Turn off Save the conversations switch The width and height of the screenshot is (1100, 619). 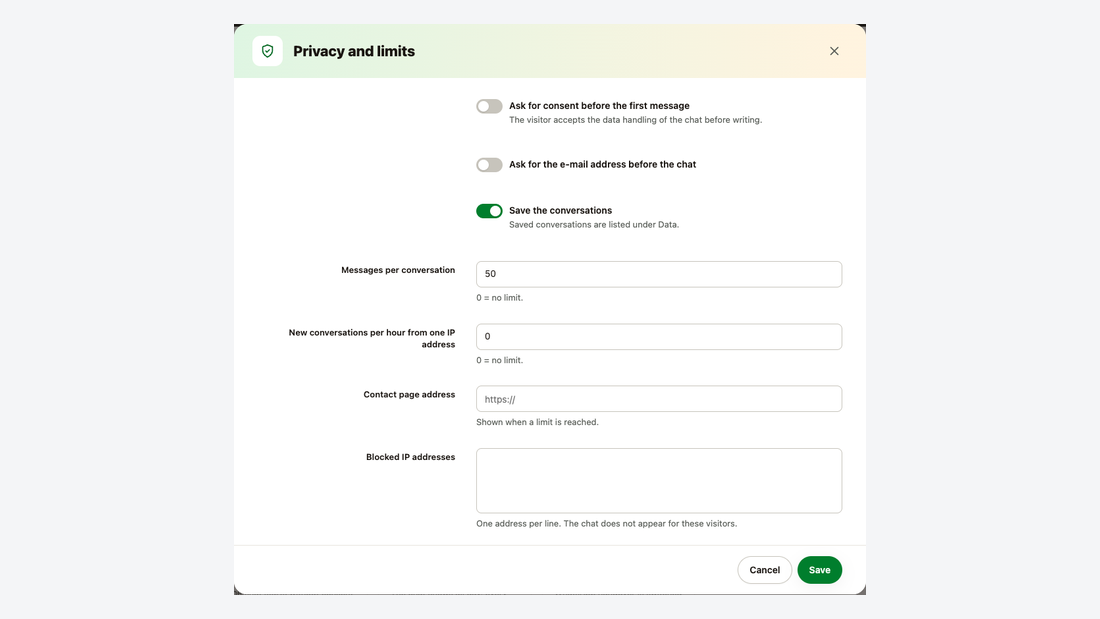(489, 211)
